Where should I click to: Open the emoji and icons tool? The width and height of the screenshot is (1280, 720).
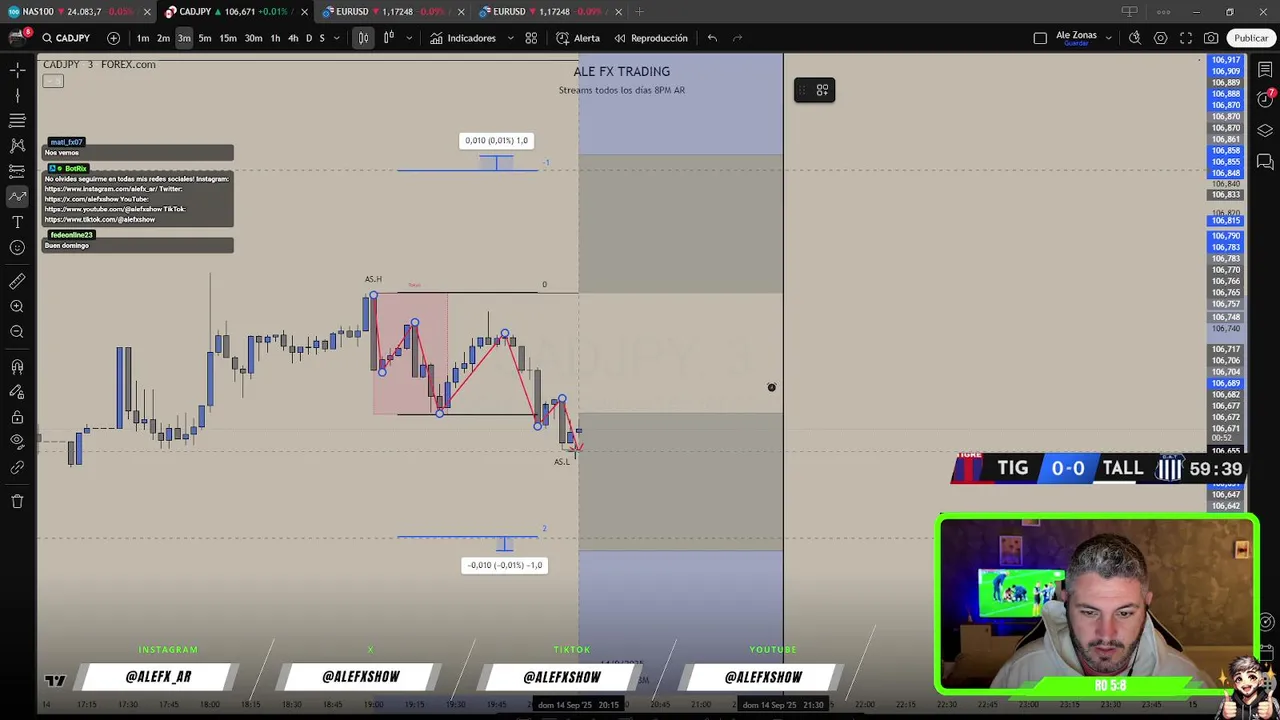[17, 247]
